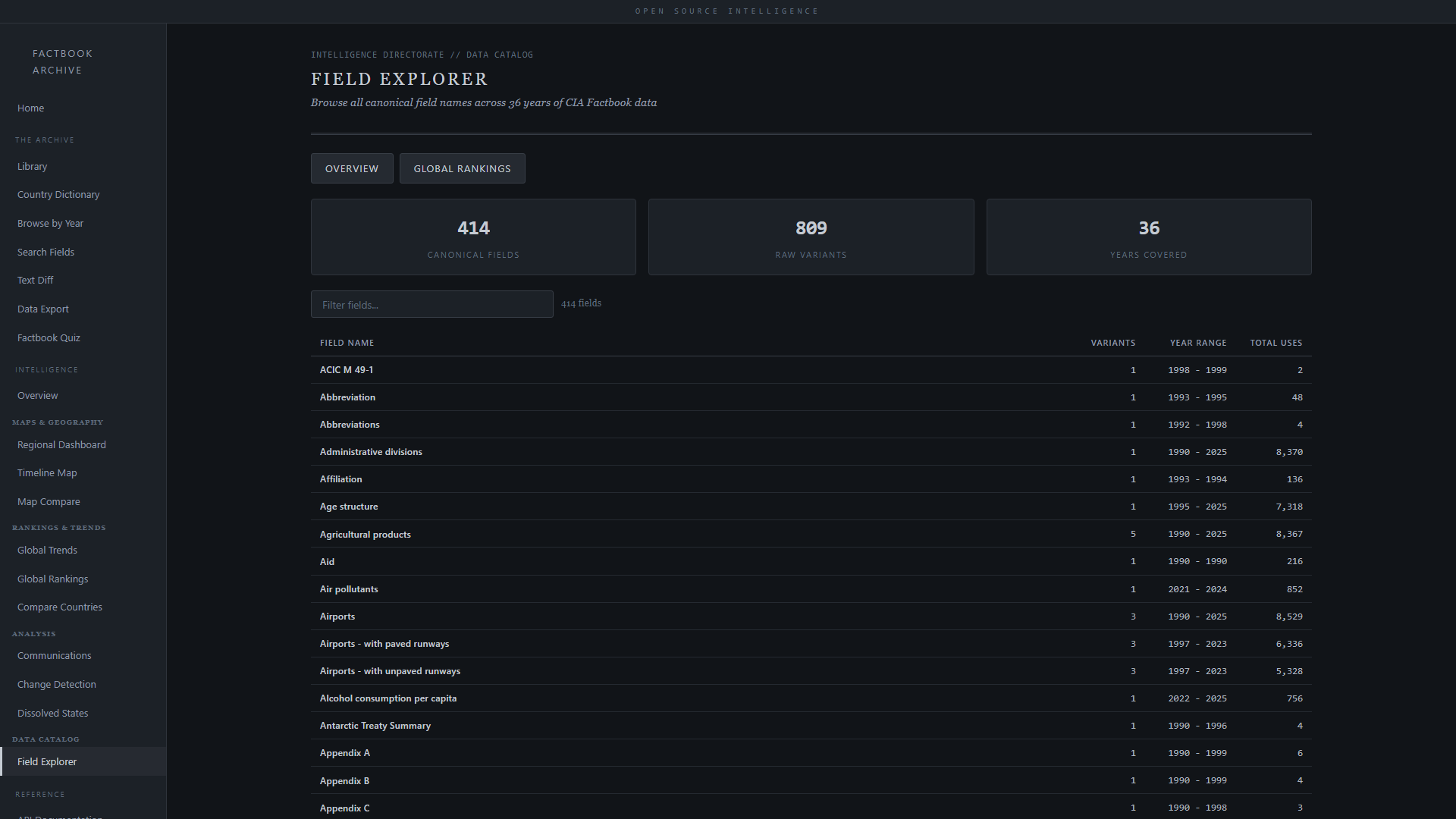Sort by Variants column header

1112,343
